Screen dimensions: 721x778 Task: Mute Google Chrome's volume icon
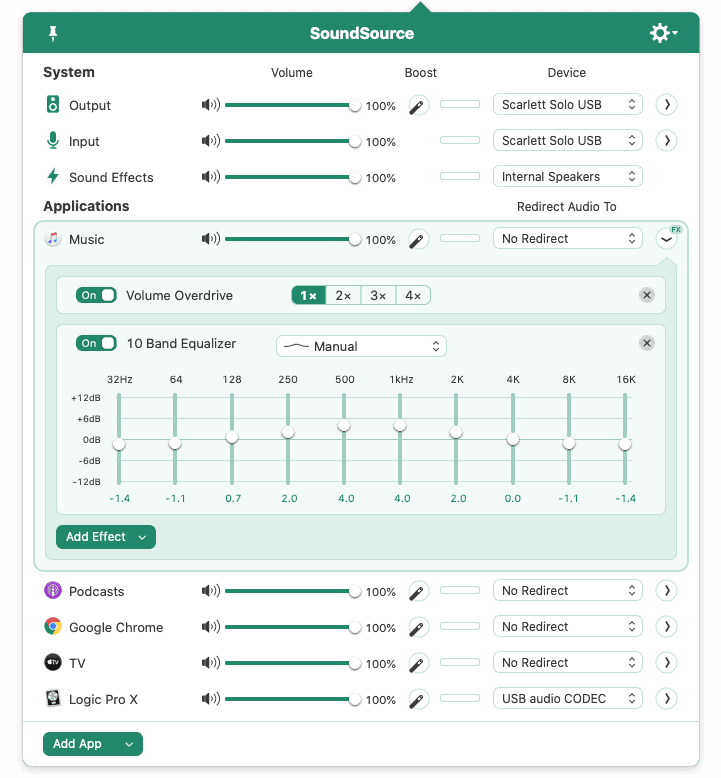210,627
